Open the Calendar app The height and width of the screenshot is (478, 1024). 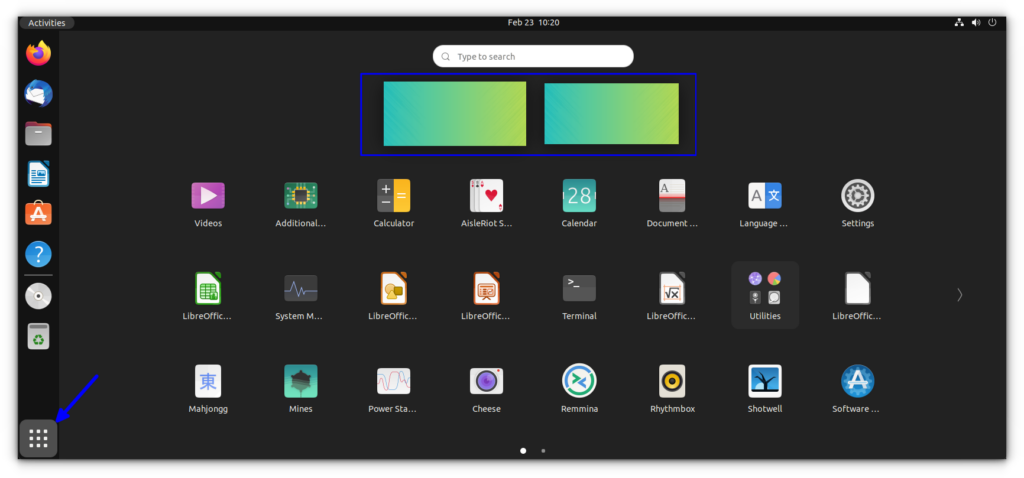(579, 196)
